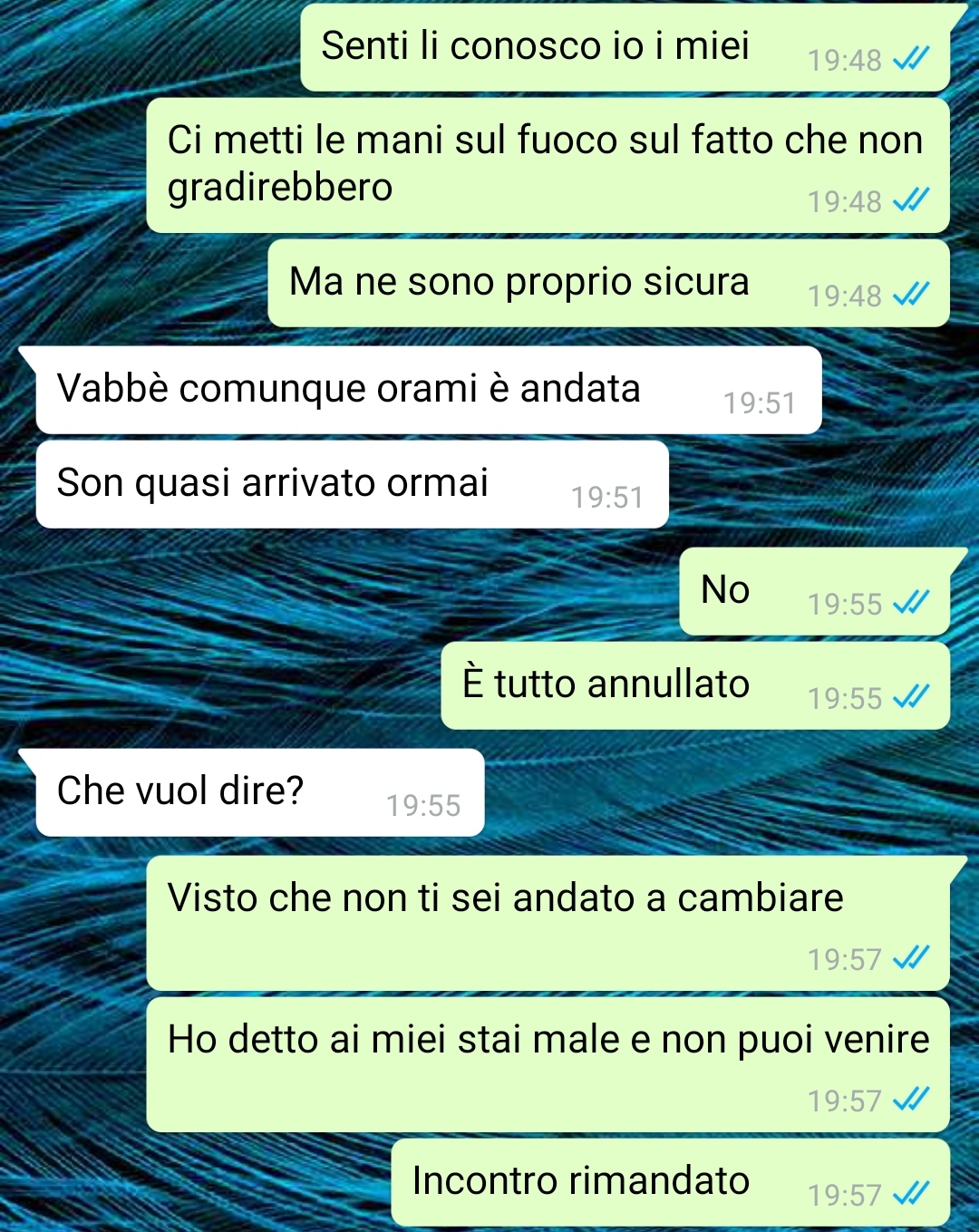The height and width of the screenshot is (1232, 979).
Task: Tap the 19:51 timestamp on the 'Vabbè comunque' message
Action: pos(760,403)
